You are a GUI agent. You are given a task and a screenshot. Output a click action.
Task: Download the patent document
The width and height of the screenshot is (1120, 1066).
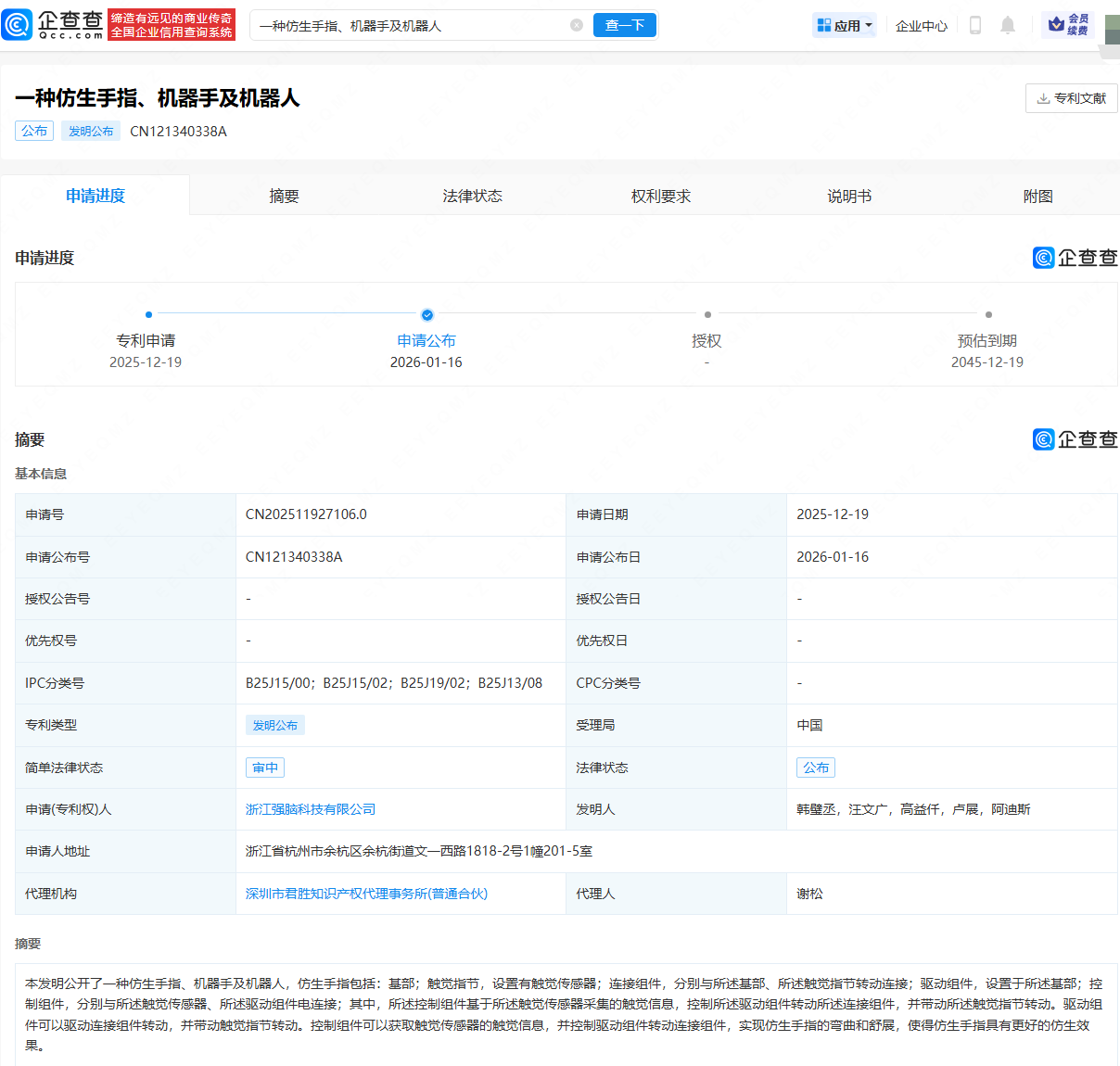pyautogui.click(x=1071, y=98)
